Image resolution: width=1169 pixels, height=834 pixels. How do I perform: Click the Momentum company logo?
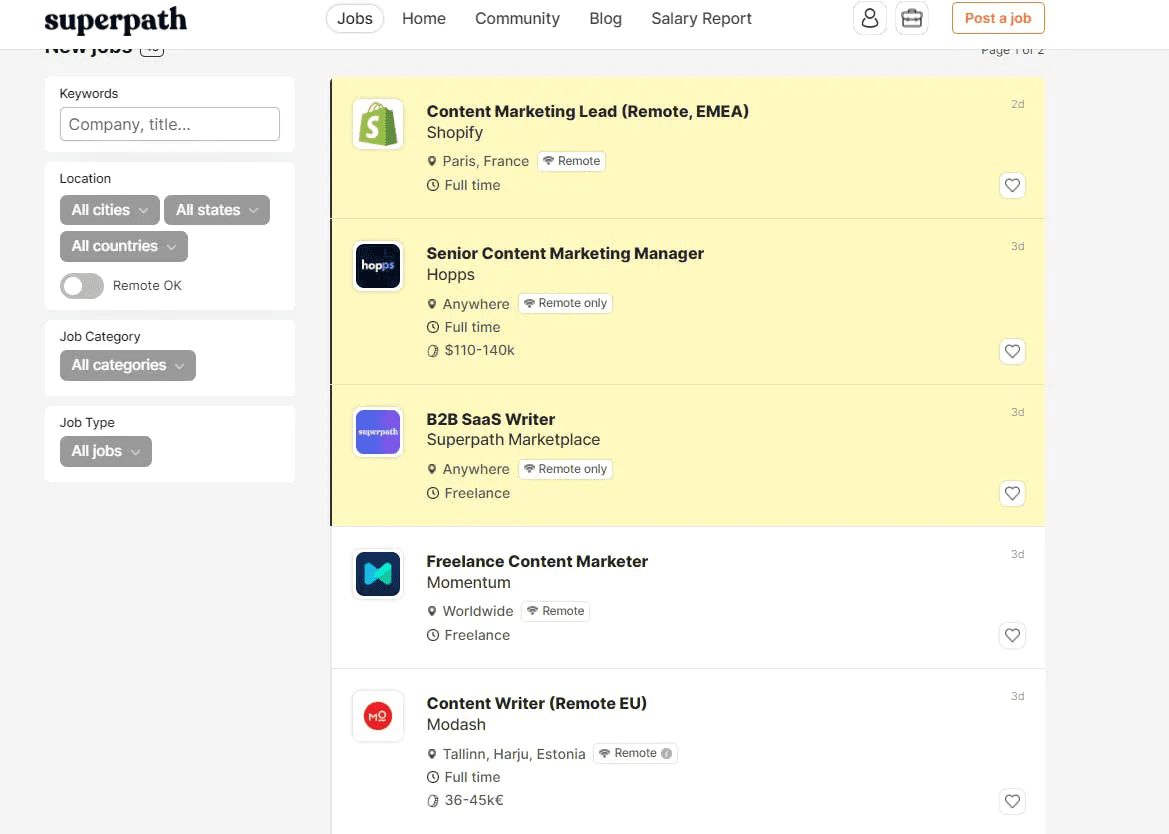378,574
